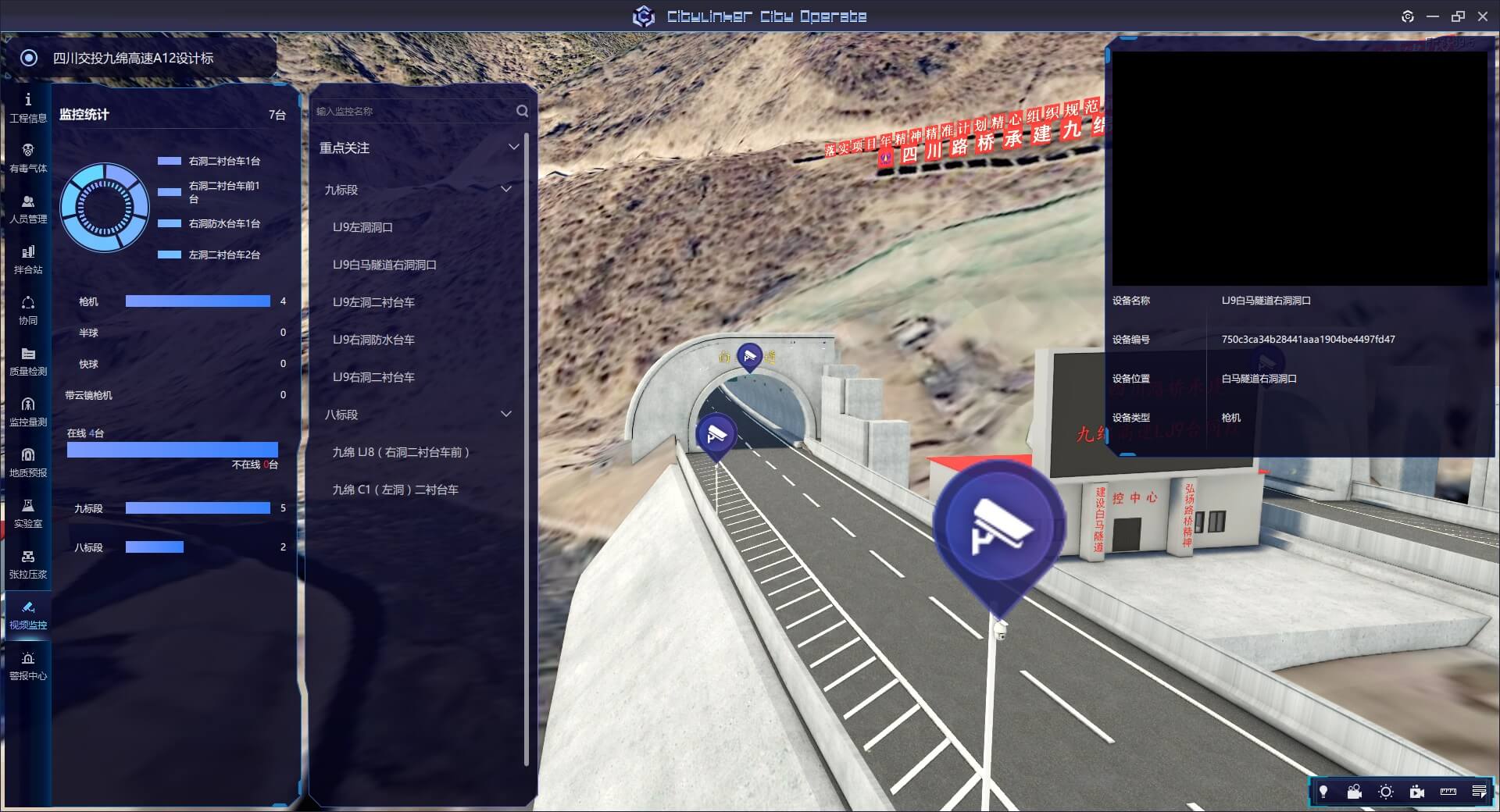Screen dimensions: 1500x812
Task: Open the 实验室 sidebar section
Action: pyautogui.click(x=28, y=514)
